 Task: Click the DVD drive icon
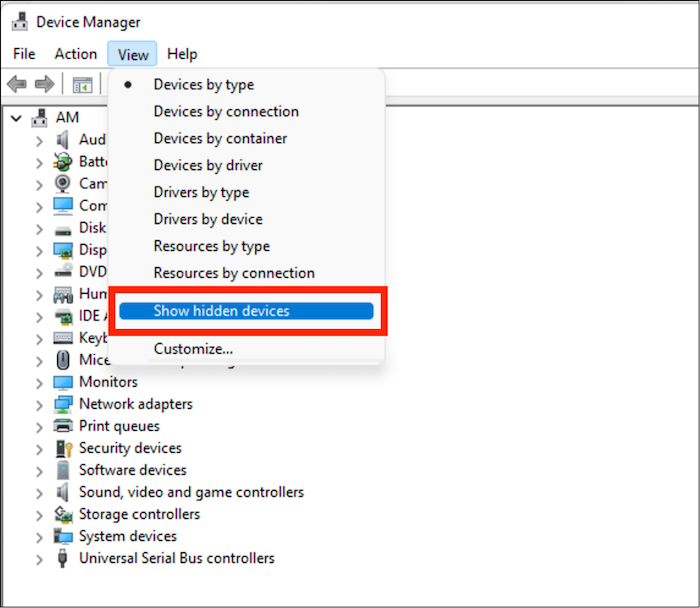click(63, 270)
